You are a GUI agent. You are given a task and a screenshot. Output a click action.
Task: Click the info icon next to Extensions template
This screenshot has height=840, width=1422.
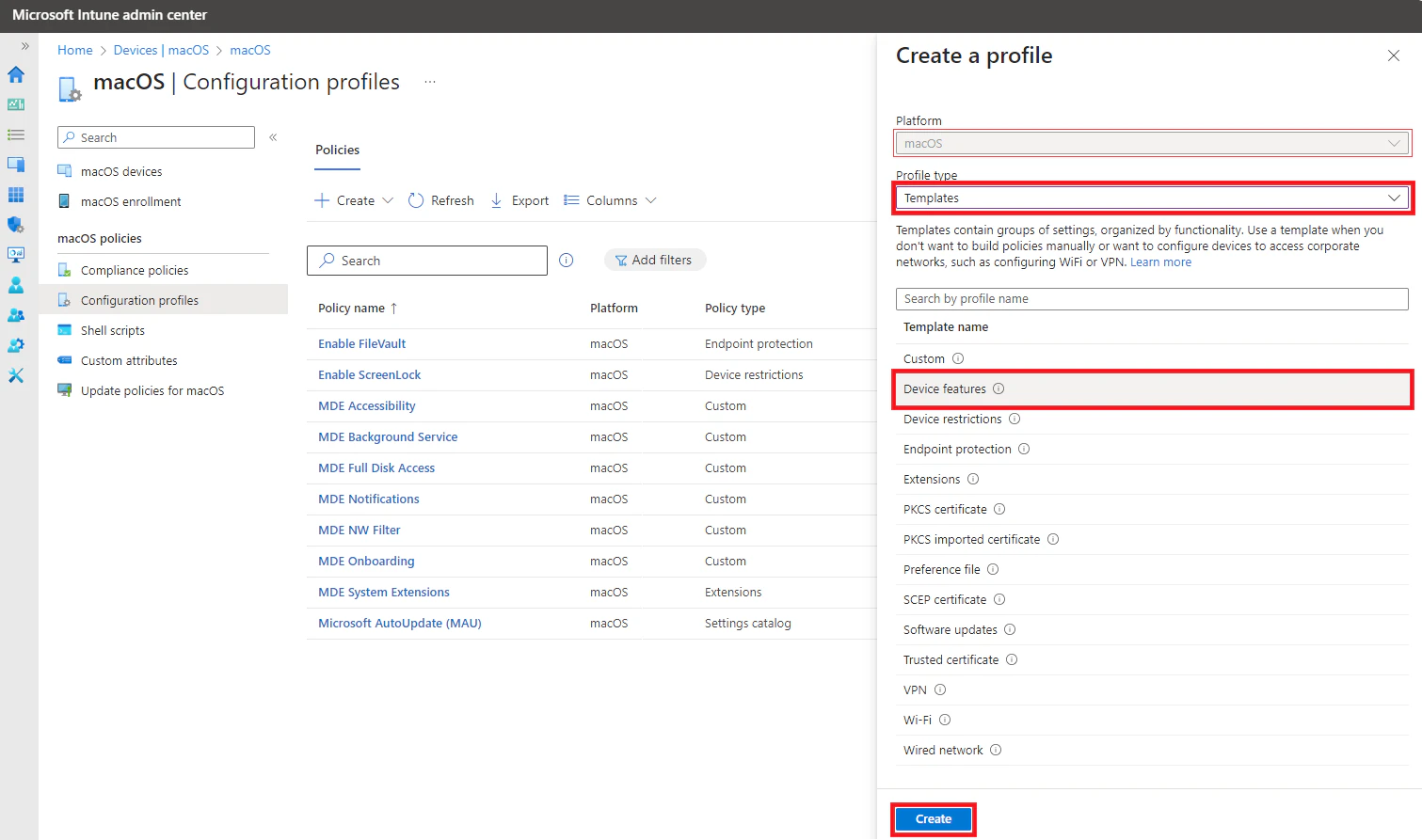tap(973, 479)
